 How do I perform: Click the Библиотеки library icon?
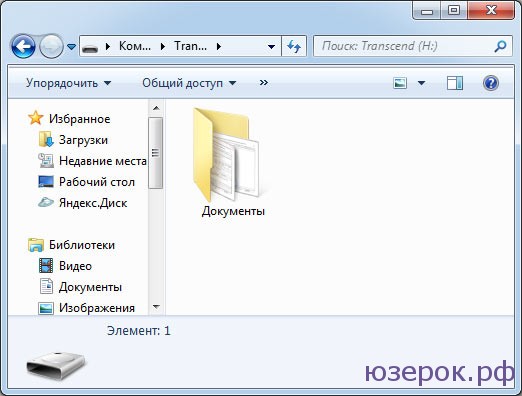(36, 245)
